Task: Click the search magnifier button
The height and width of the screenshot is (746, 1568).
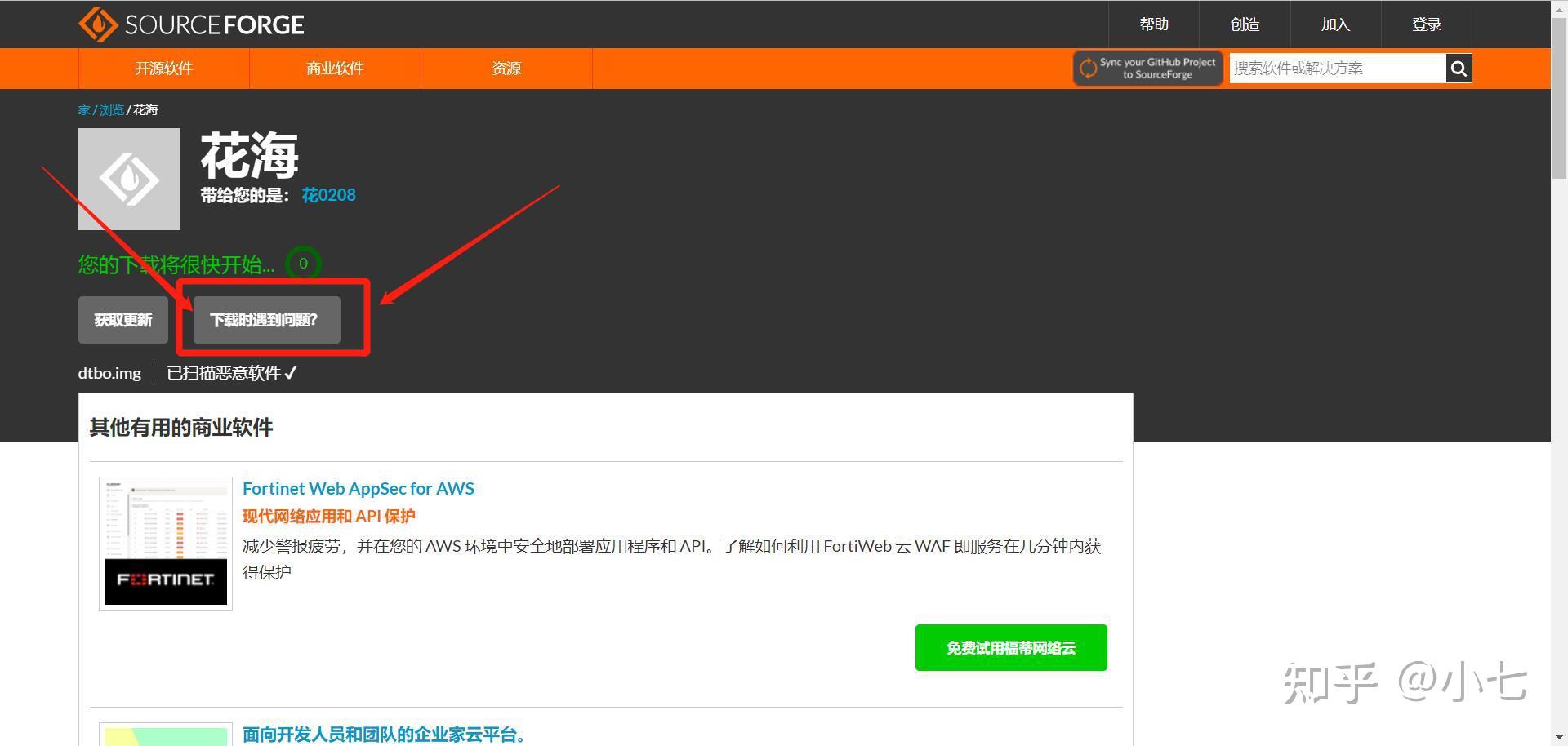Action: tap(1459, 69)
